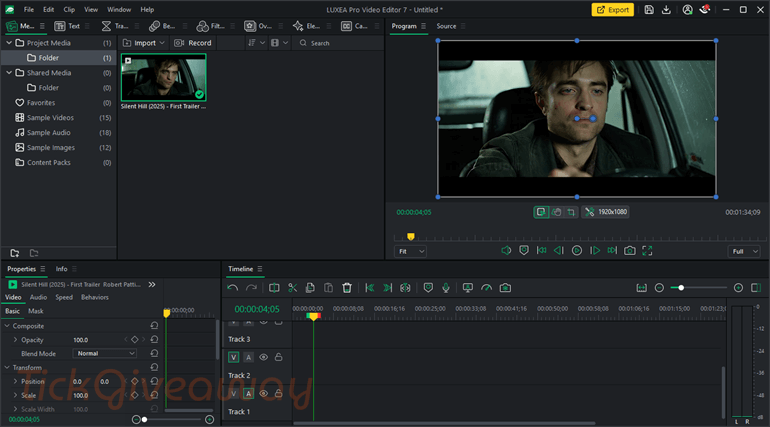The width and height of the screenshot is (770, 427).
Task: Mute the preview volume speaker
Action: 506,251
